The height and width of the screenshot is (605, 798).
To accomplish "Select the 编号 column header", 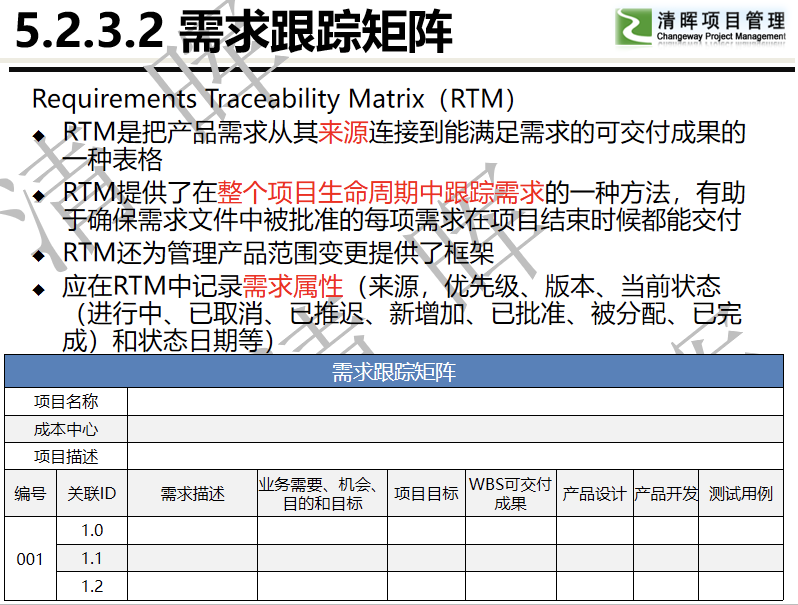I will 31,494.
